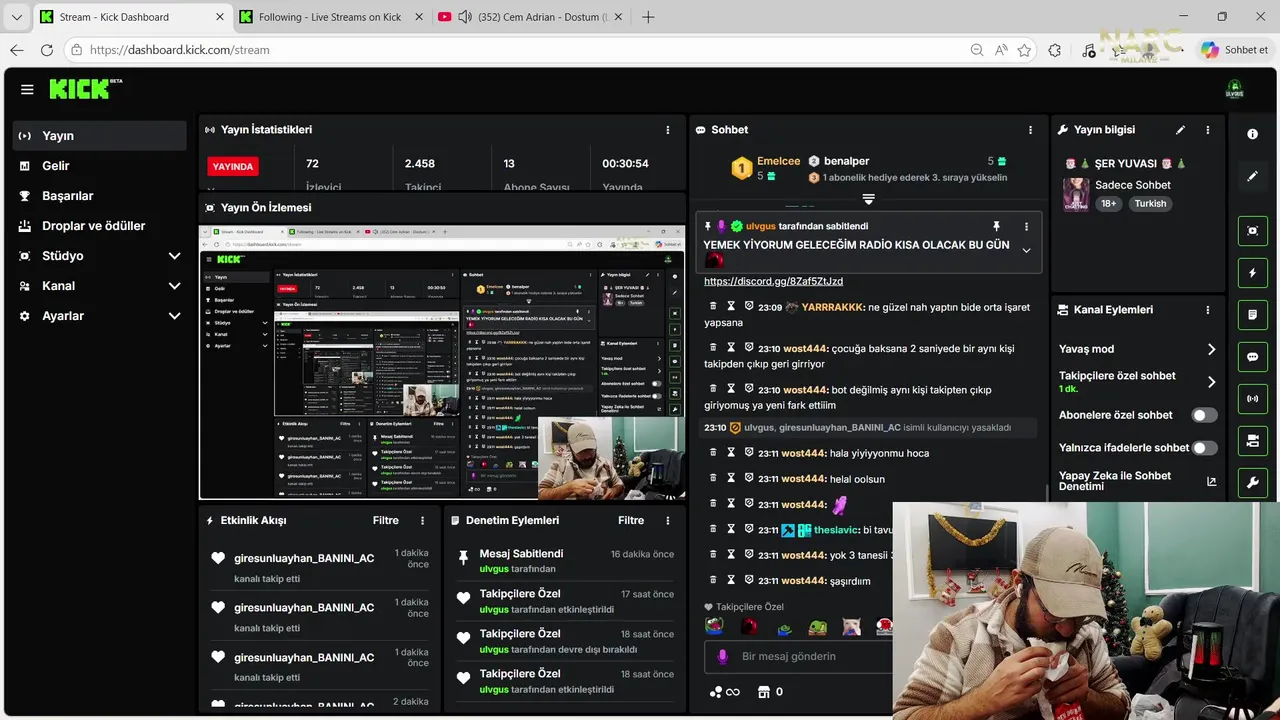This screenshot has height=720, width=1280.
Task: Timeout wost444 on the 'hala yiyiyyonmu hoca' message
Action: [731, 452]
